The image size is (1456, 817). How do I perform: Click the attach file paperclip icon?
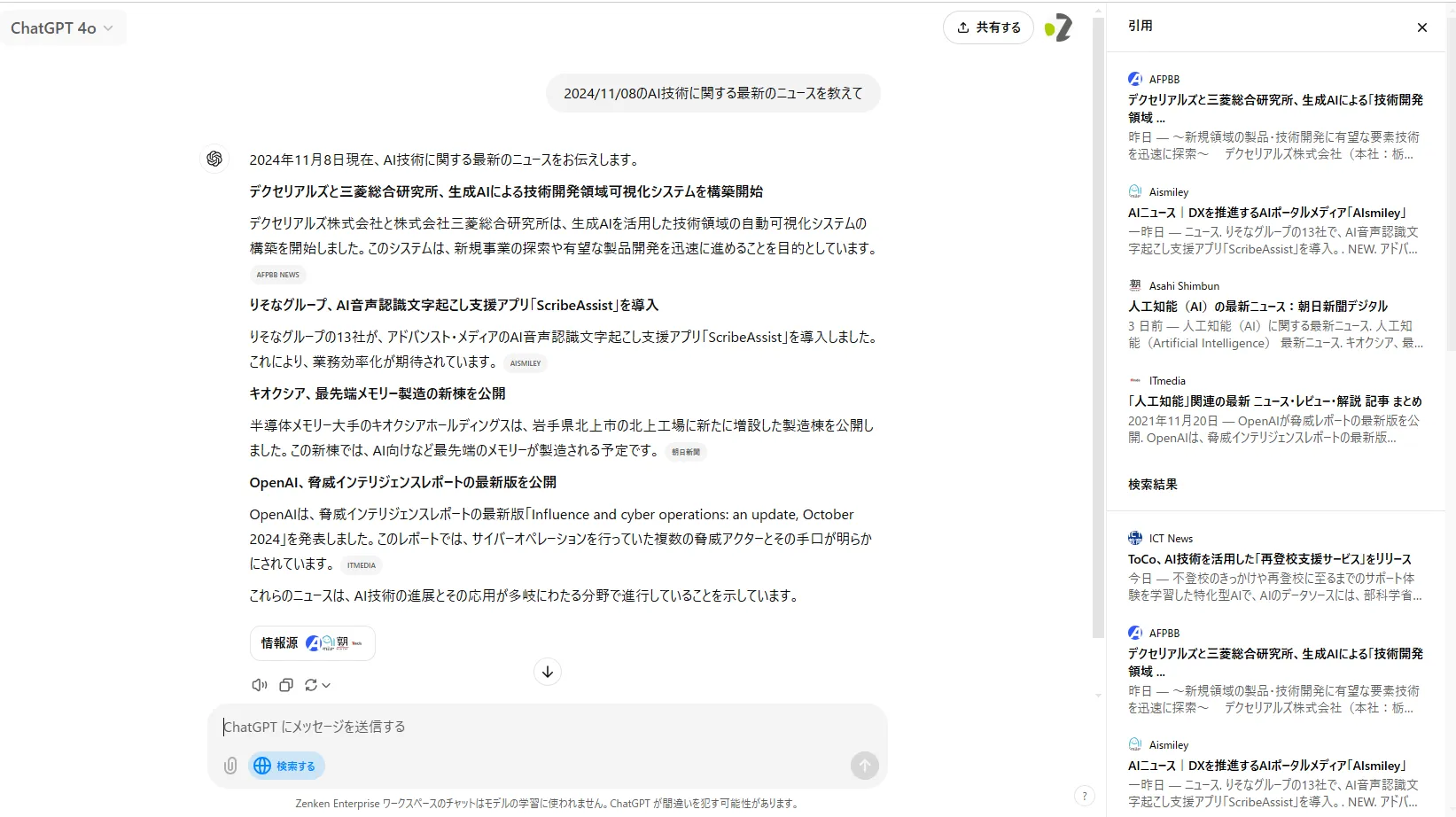point(230,766)
